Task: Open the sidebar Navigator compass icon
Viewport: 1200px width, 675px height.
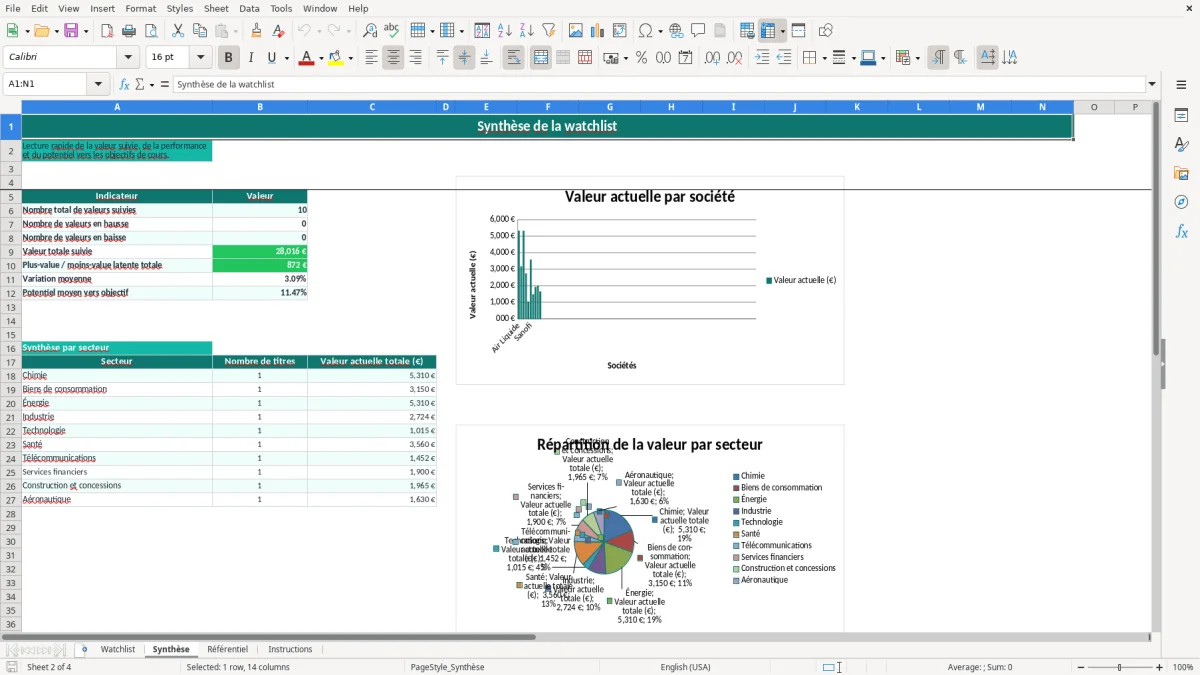Action: (1181, 202)
